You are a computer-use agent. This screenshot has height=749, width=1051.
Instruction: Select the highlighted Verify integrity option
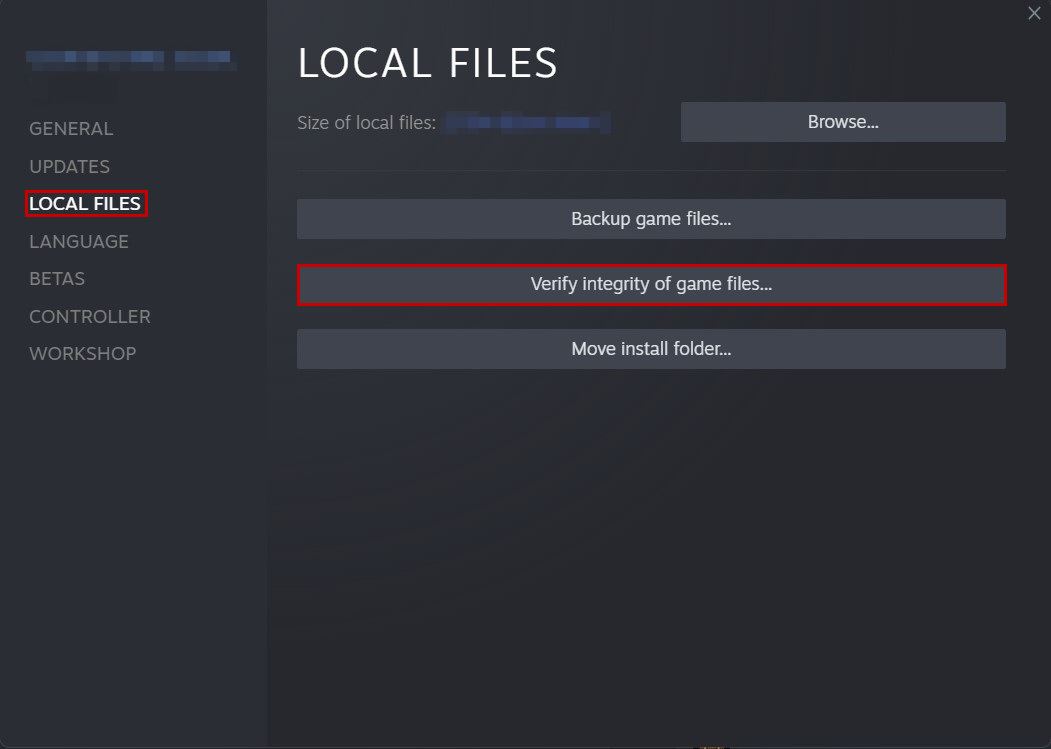pyautogui.click(x=650, y=284)
